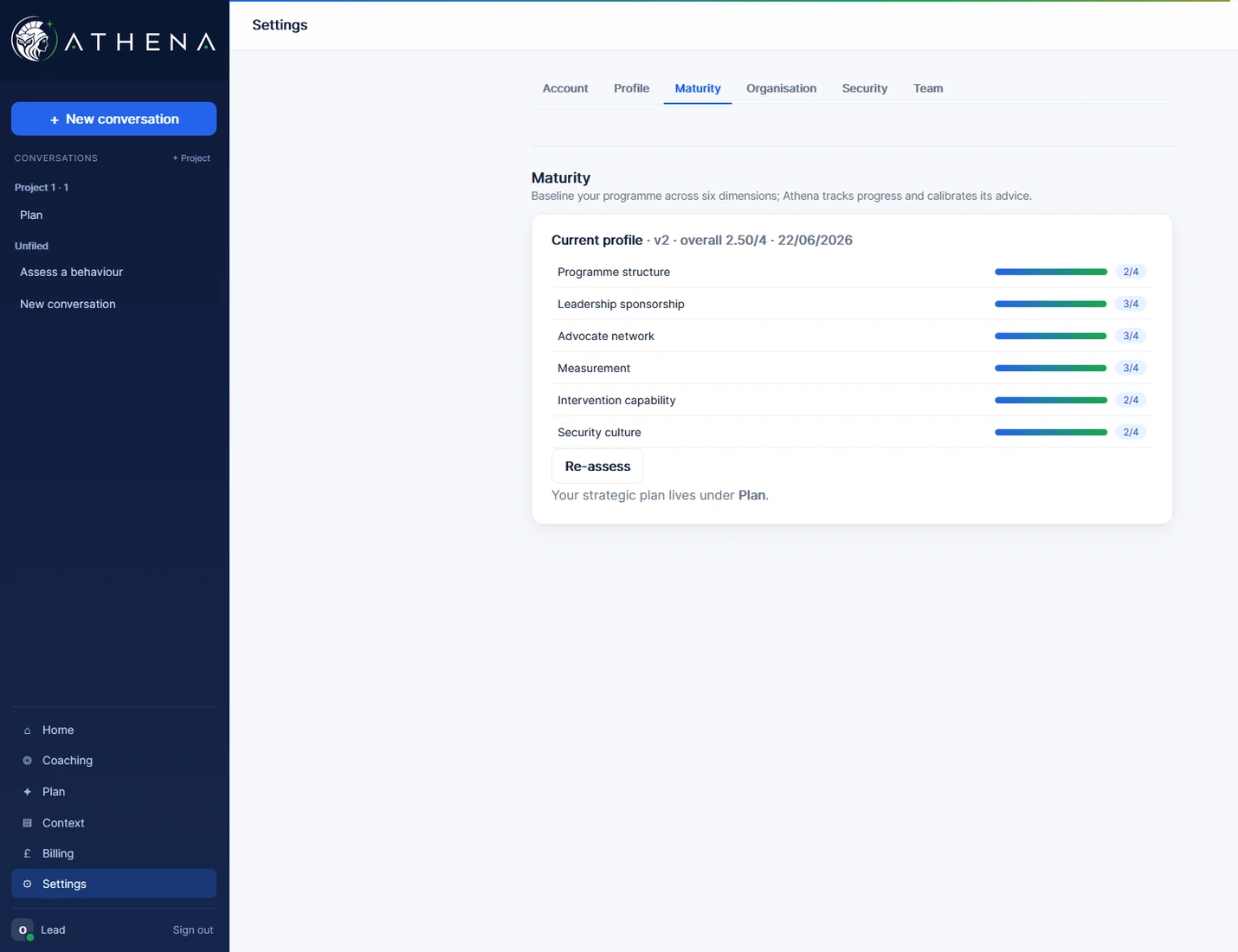Click the Programme structure label
The image size is (1238, 952).
coord(614,272)
